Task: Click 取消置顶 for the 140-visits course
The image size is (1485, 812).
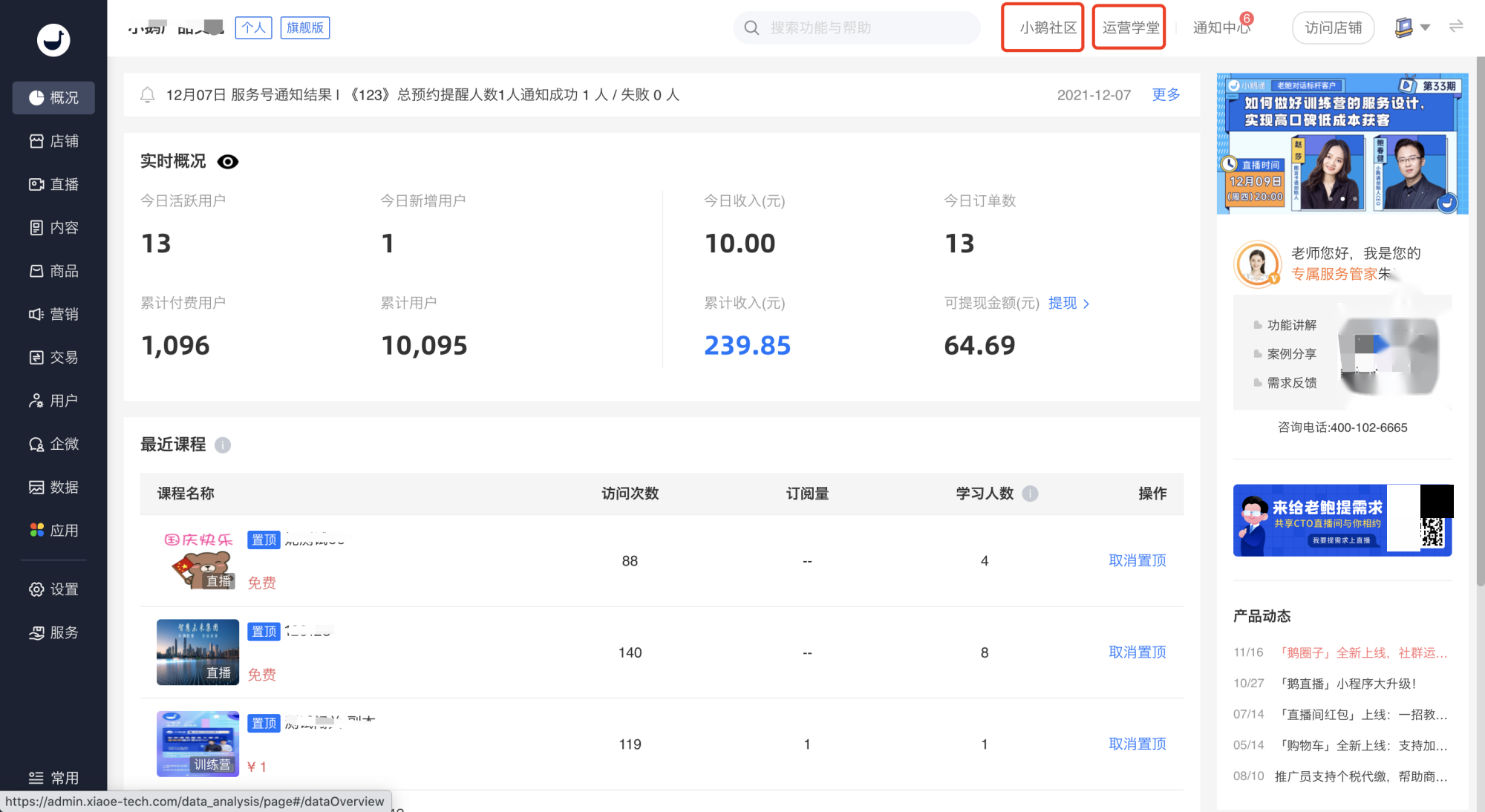Action: (x=1137, y=652)
